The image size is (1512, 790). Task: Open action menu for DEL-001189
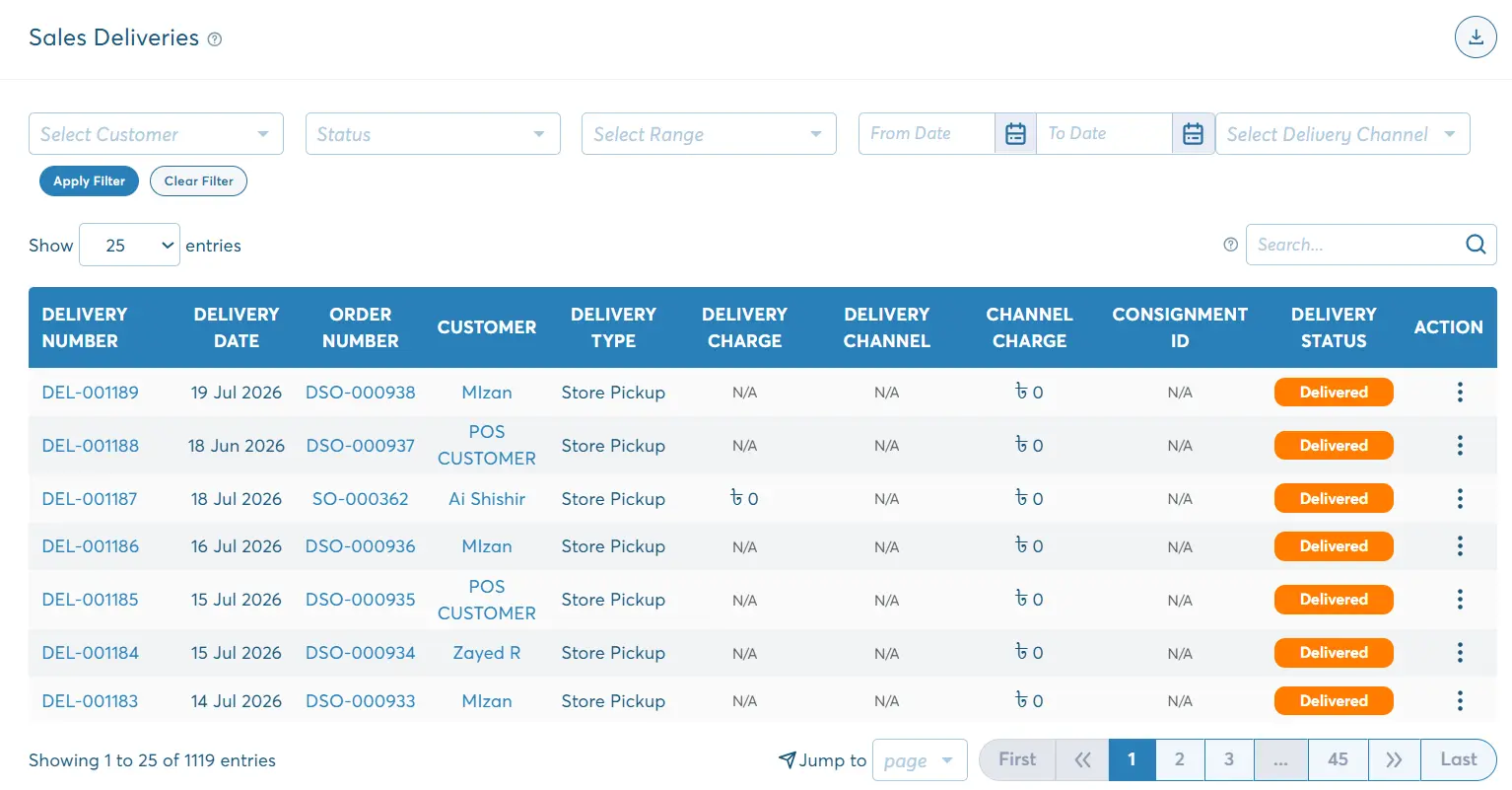click(1460, 393)
